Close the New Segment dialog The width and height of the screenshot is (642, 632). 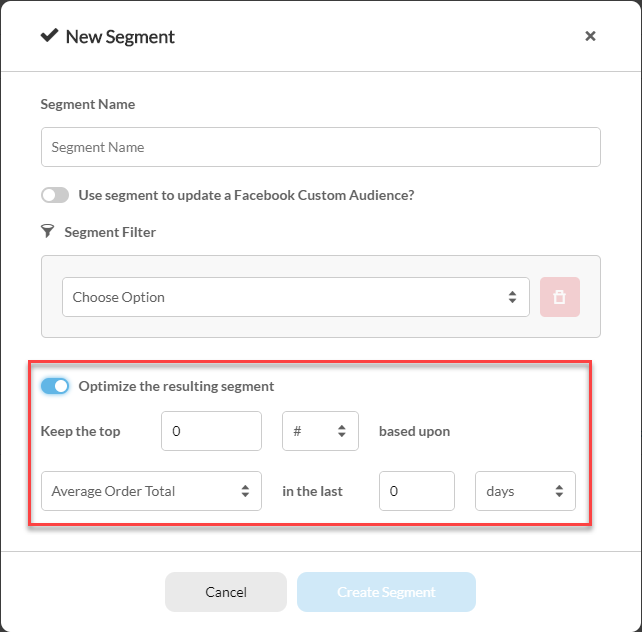click(590, 36)
